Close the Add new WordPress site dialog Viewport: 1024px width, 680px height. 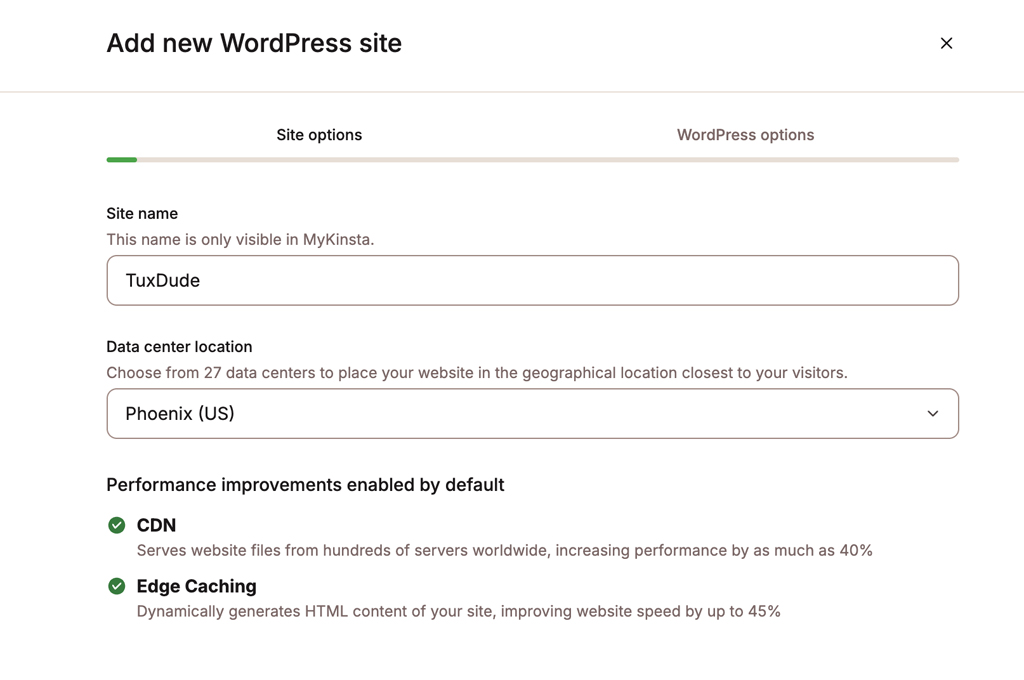click(x=946, y=43)
